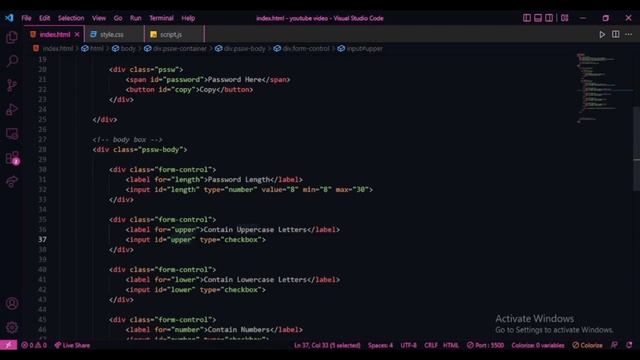Click the button id copy line
The width and height of the screenshot is (640, 360).
[x=189, y=89]
